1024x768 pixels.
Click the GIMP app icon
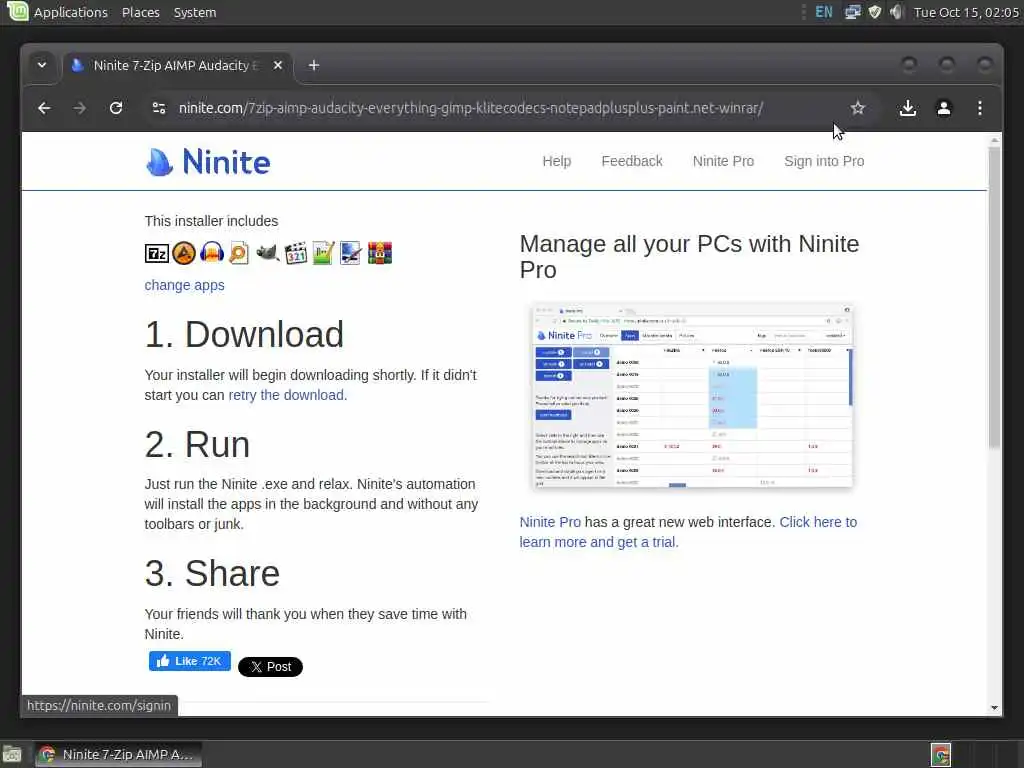(x=267, y=252)
